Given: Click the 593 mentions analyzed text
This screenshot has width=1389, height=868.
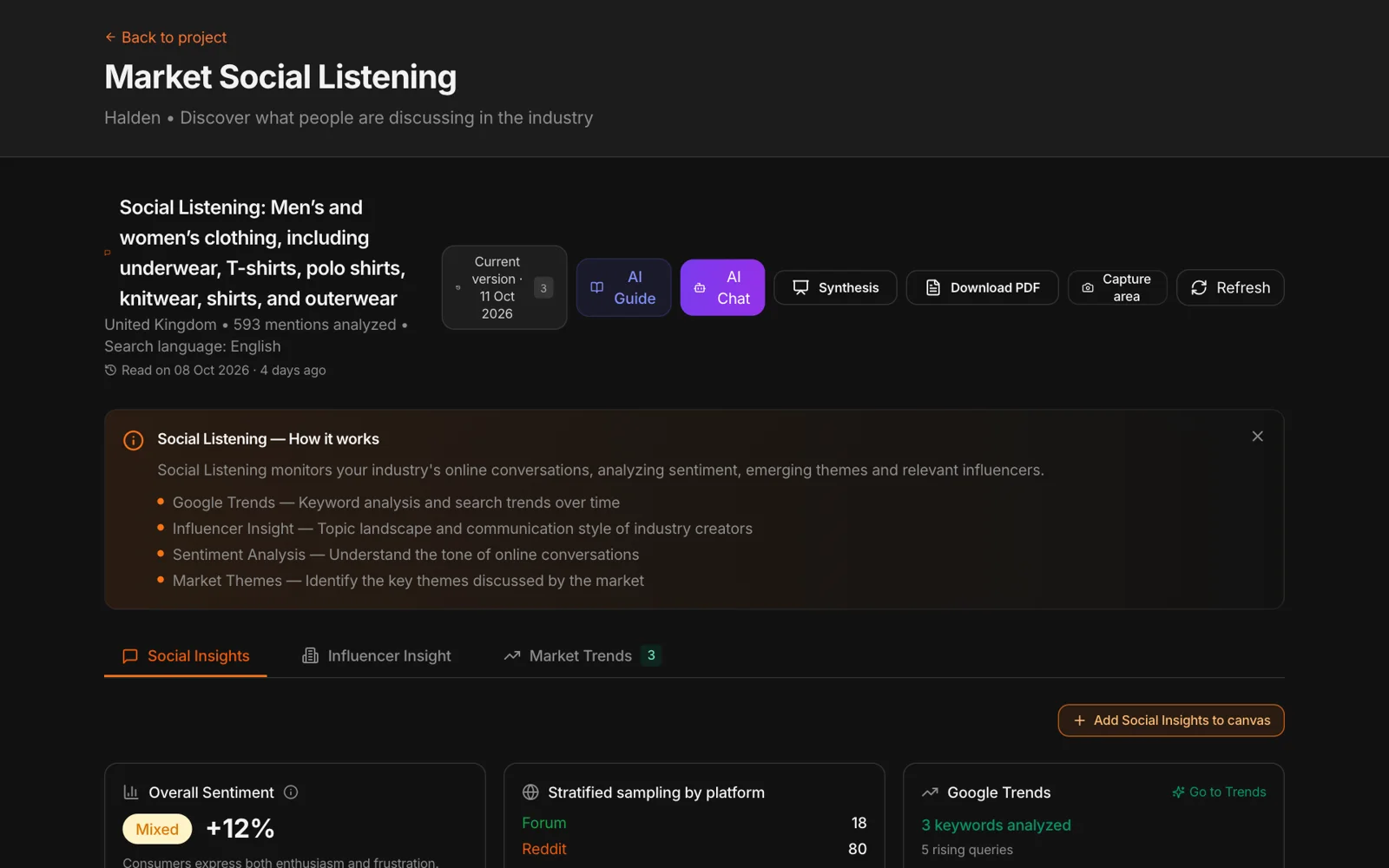Looking at the screenshot, I should tap(314, 325).
